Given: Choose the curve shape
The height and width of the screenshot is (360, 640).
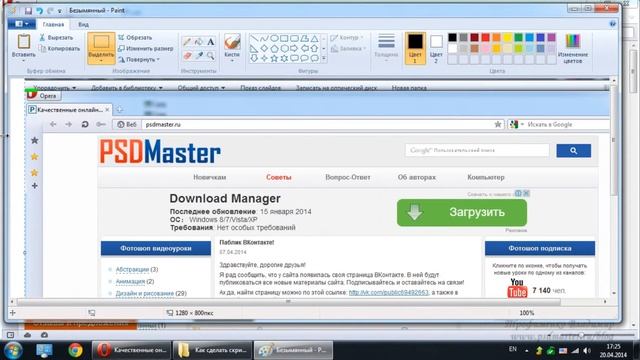Looking at the screenshot, I should coord(264,39).
